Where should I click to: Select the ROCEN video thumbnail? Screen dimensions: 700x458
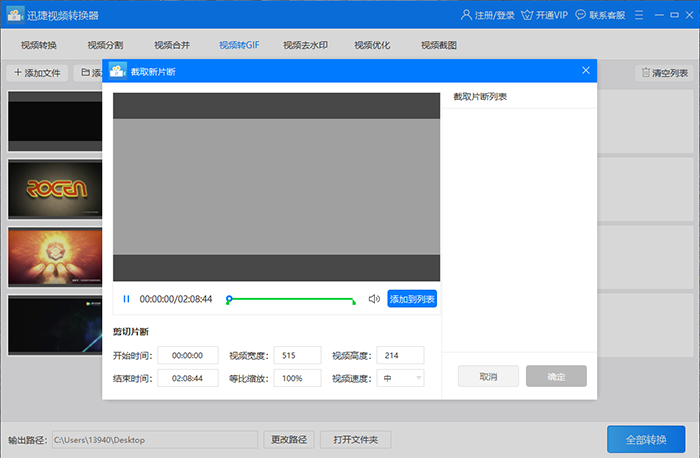pos(55,189)
